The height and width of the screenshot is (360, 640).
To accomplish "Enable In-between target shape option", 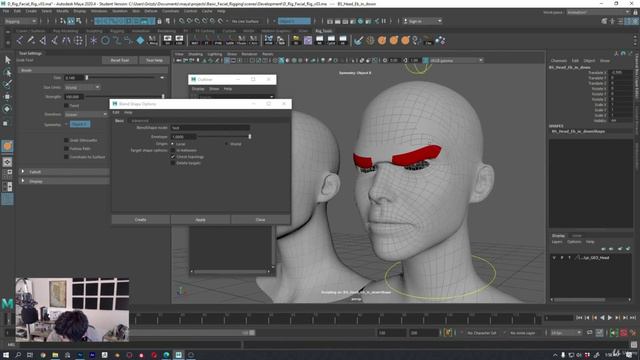I will pyautogui.click(x=173, y=150).
